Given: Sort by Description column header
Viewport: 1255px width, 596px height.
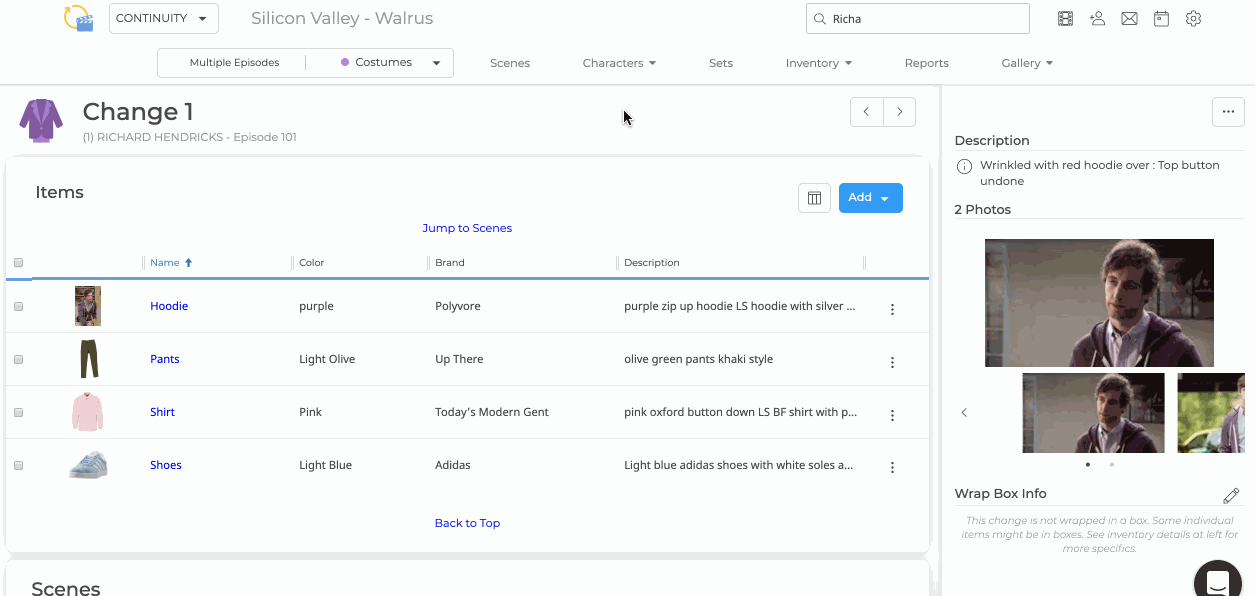Looking at the screenshot, I should 652,263.
